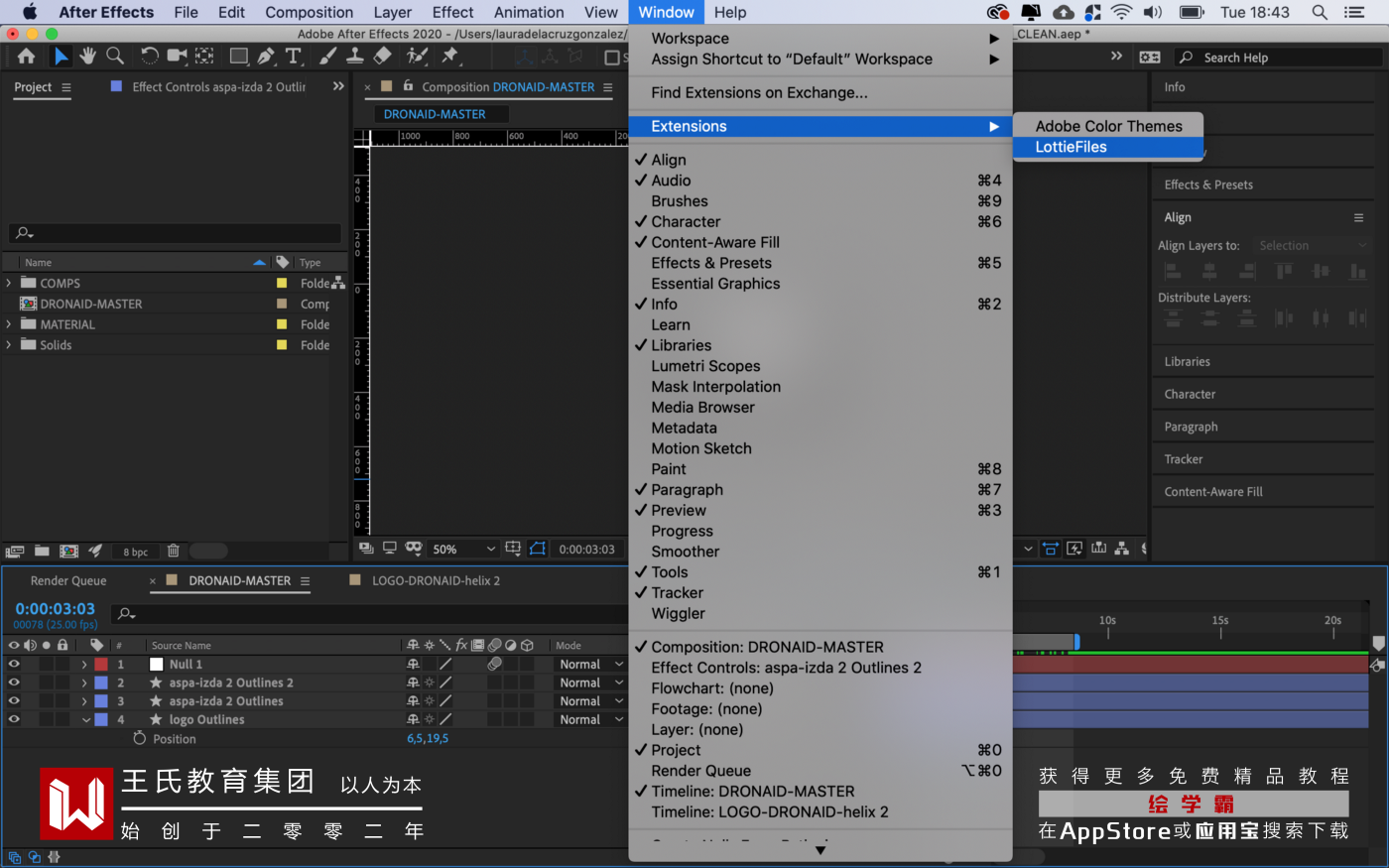
Task: Expand the Solids folder
Action: 9,345
